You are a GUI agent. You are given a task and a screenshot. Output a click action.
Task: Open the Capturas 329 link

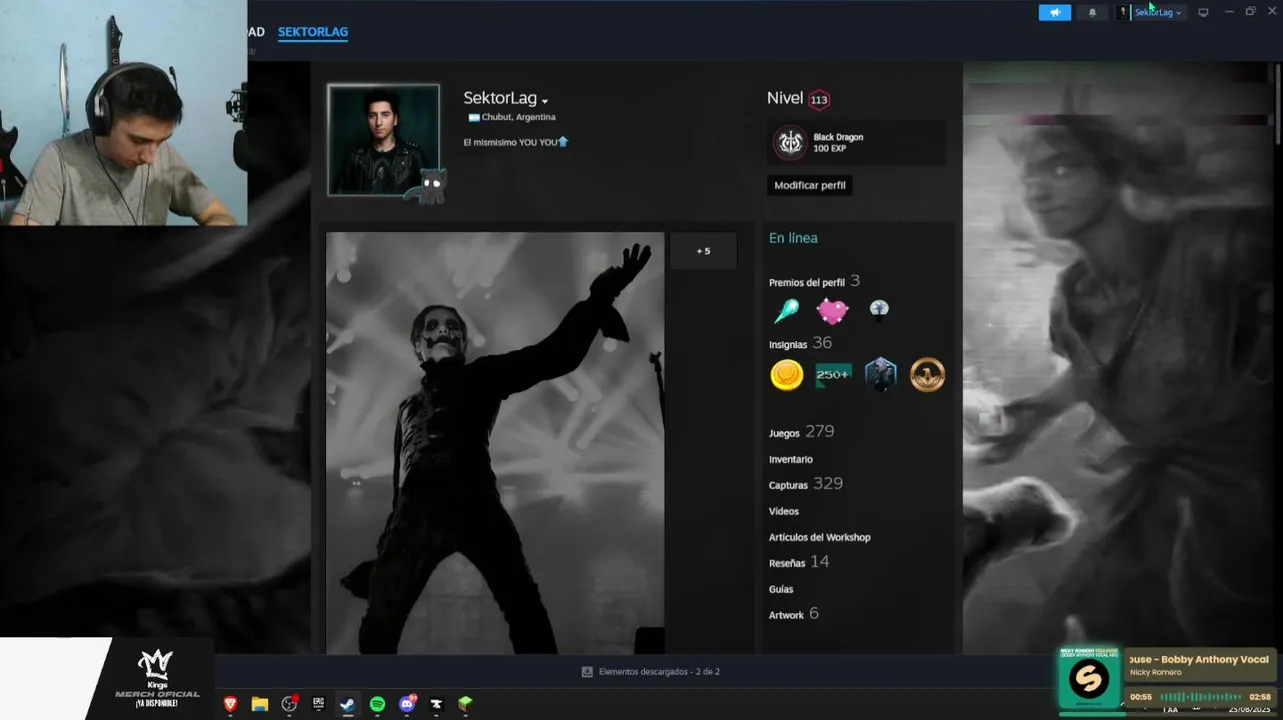pos(806,484)
